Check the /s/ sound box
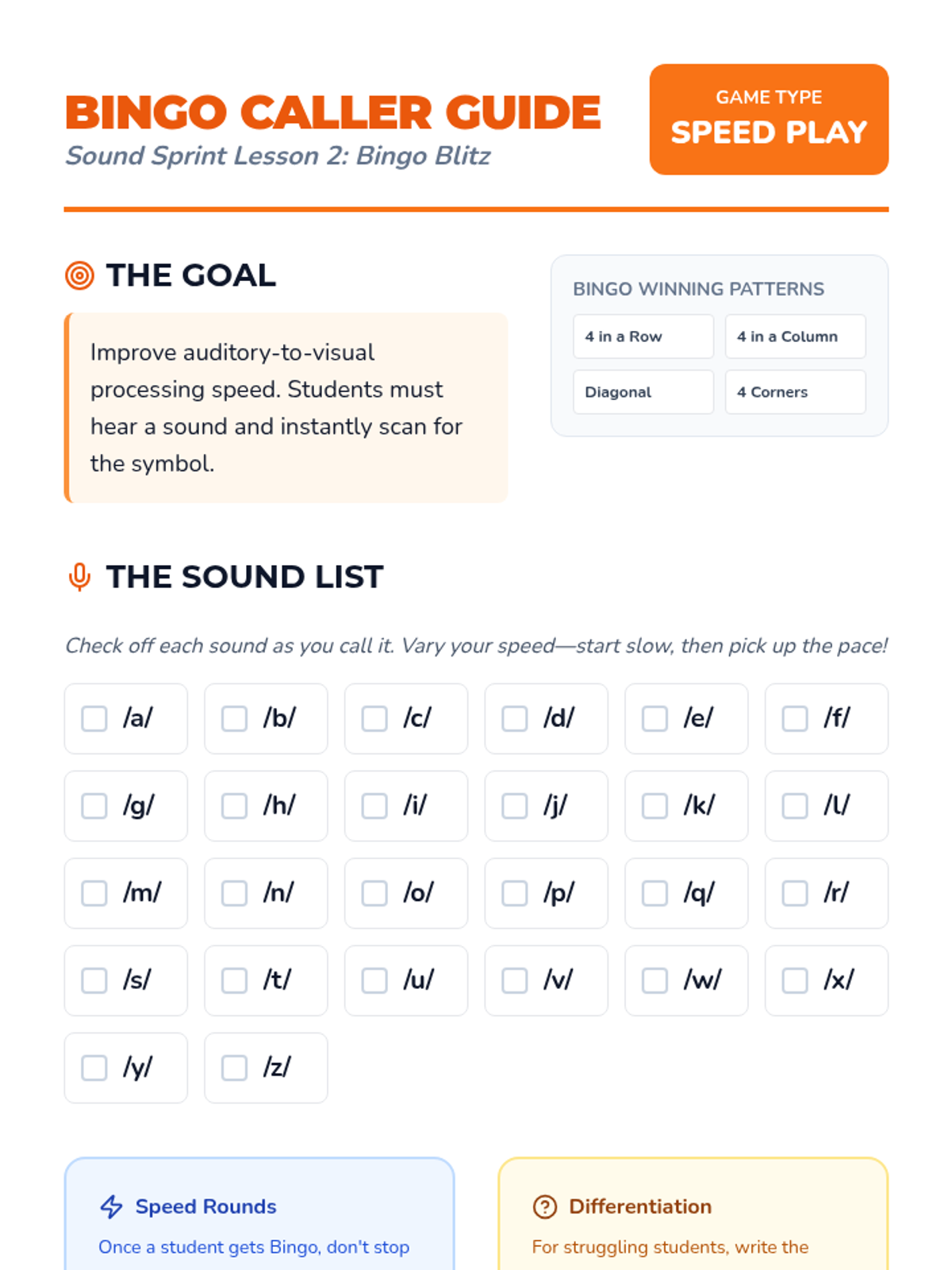Image resolution: width=952 pixels, height=1270 pixels. point(94,981)
